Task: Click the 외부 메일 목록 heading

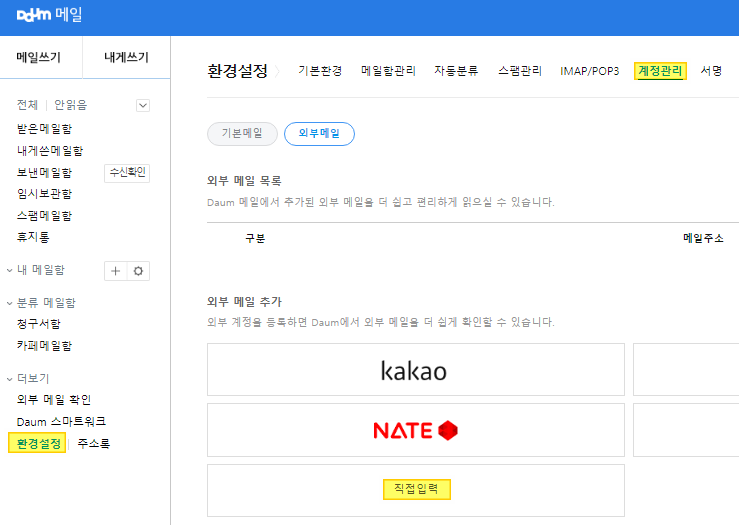Action: [244, 181]
